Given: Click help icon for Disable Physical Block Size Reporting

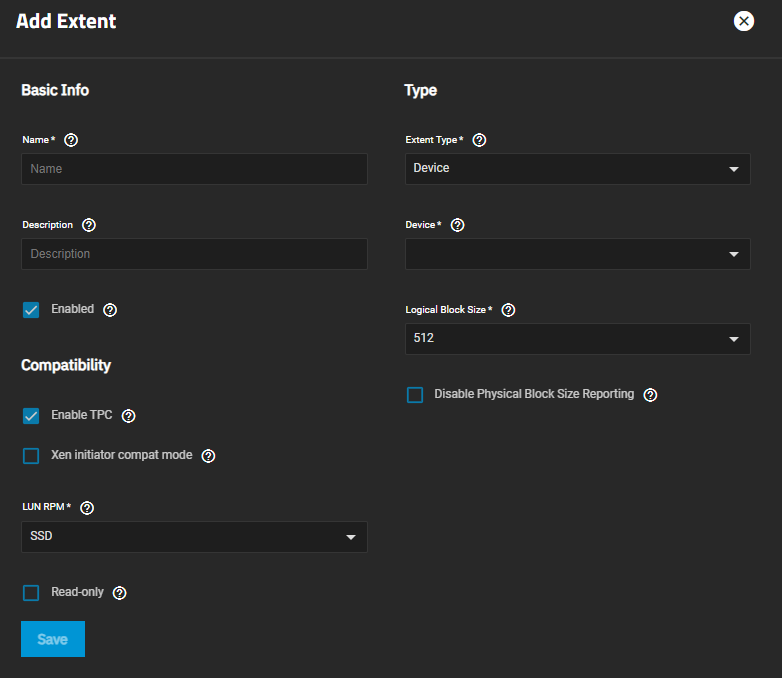Looking at the screenshot, I should coord(650,395).
